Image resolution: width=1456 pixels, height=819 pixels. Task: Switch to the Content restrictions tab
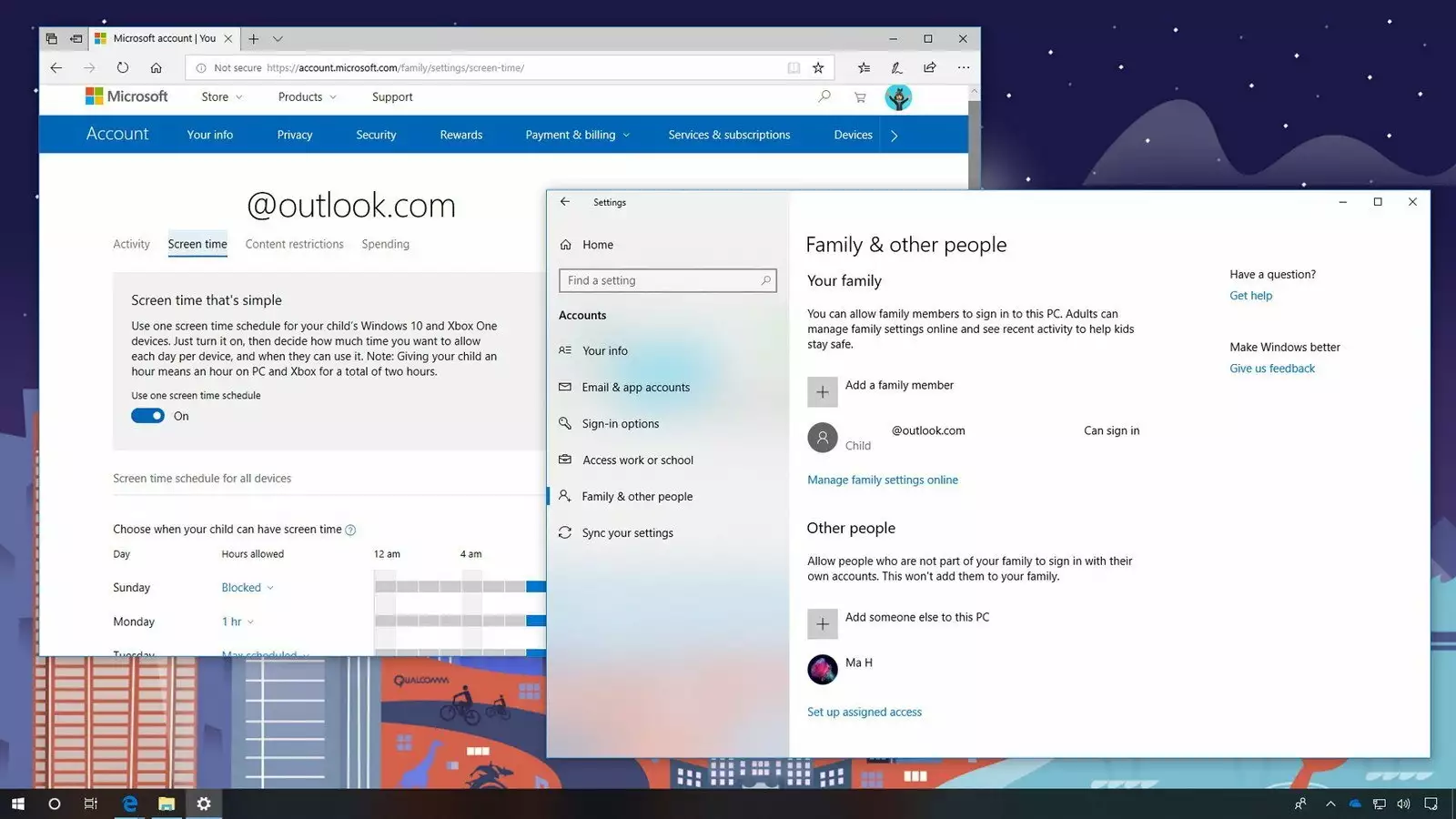coord(294,244)
